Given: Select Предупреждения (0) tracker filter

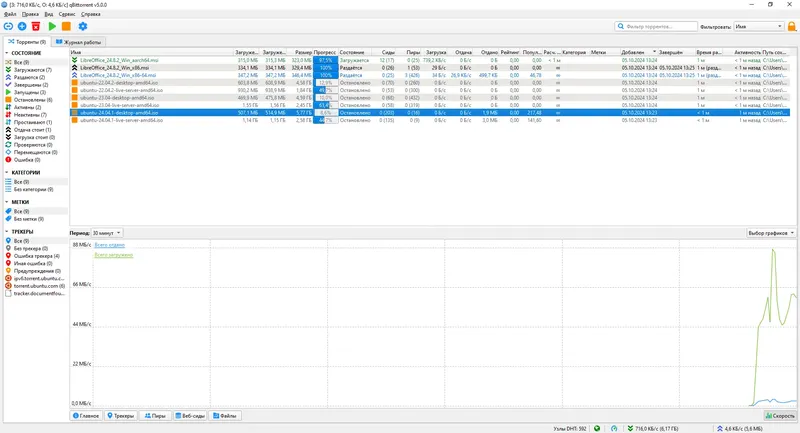Looking at the screenshot, I should [37, 271].
